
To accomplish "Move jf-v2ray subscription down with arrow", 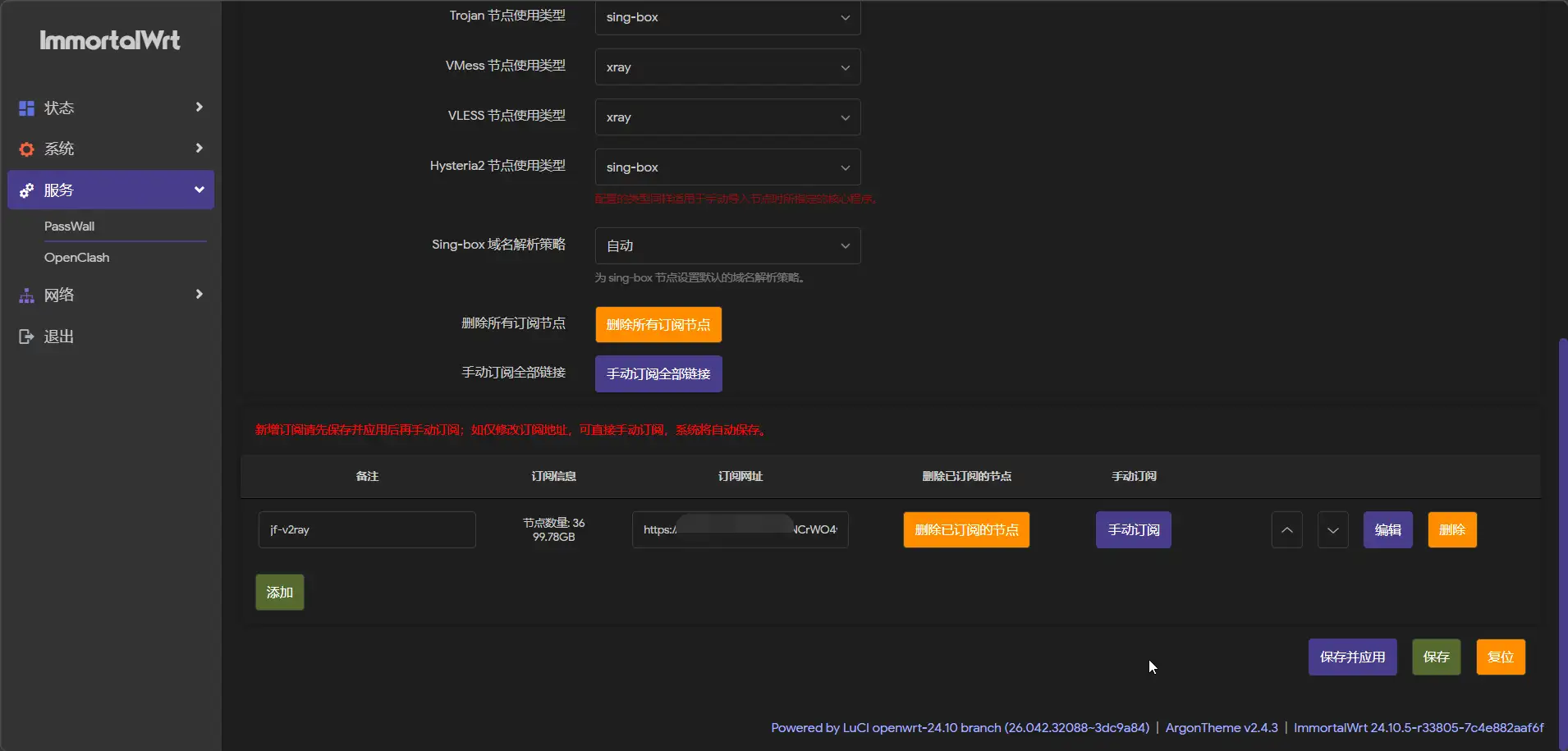I will [1332, 530].
